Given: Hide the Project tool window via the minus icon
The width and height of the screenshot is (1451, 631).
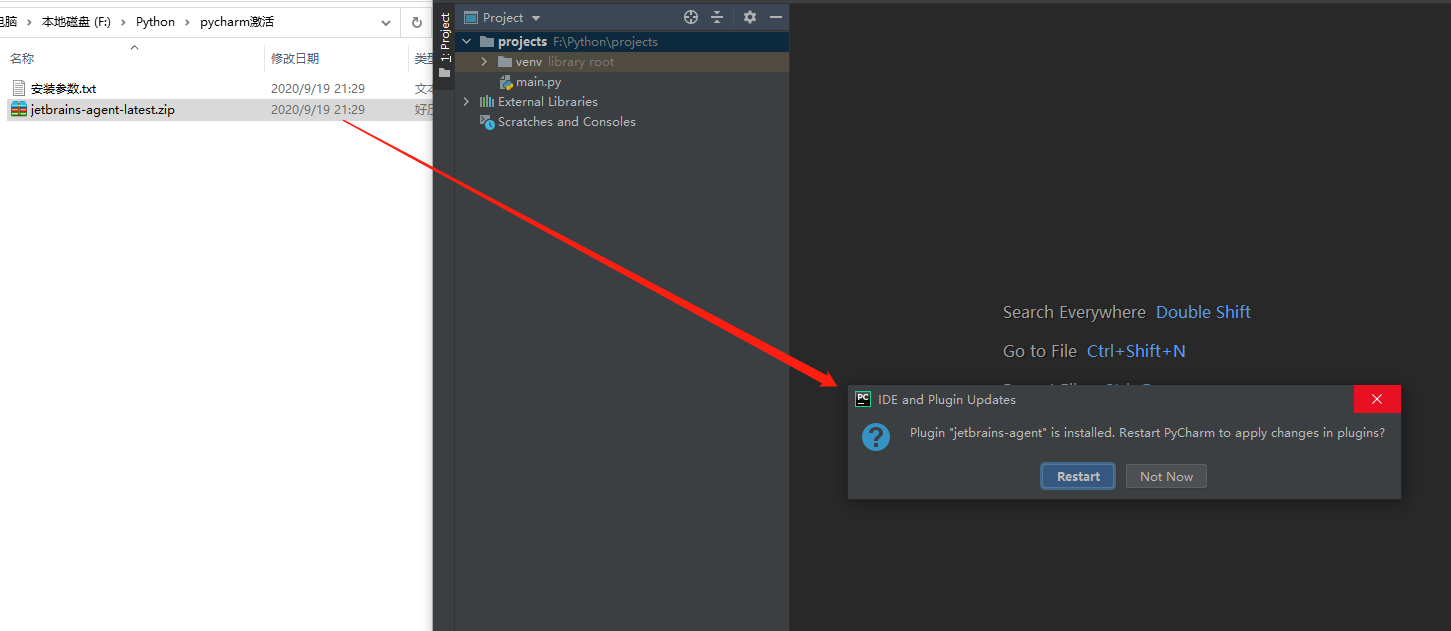Looking at the screenshot, I should (775, 17).
